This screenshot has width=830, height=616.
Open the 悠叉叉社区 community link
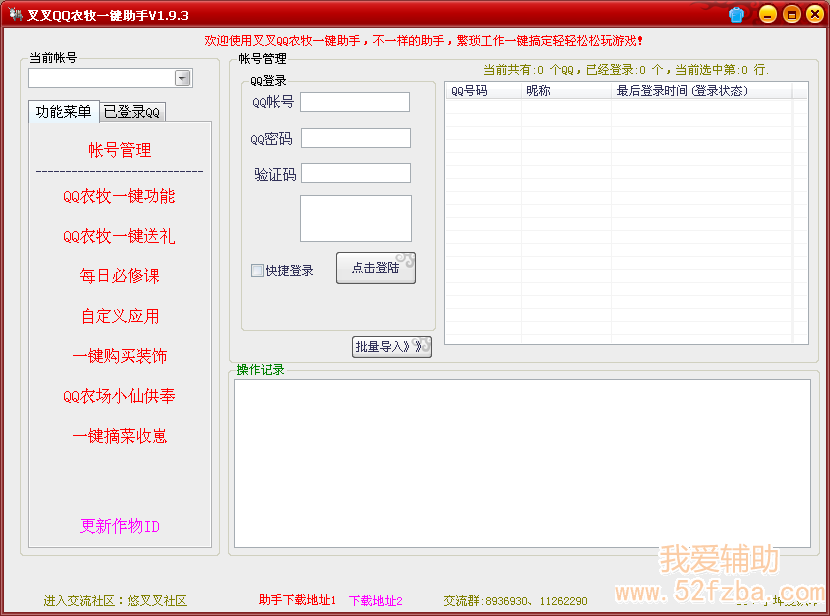click(157, 601)
